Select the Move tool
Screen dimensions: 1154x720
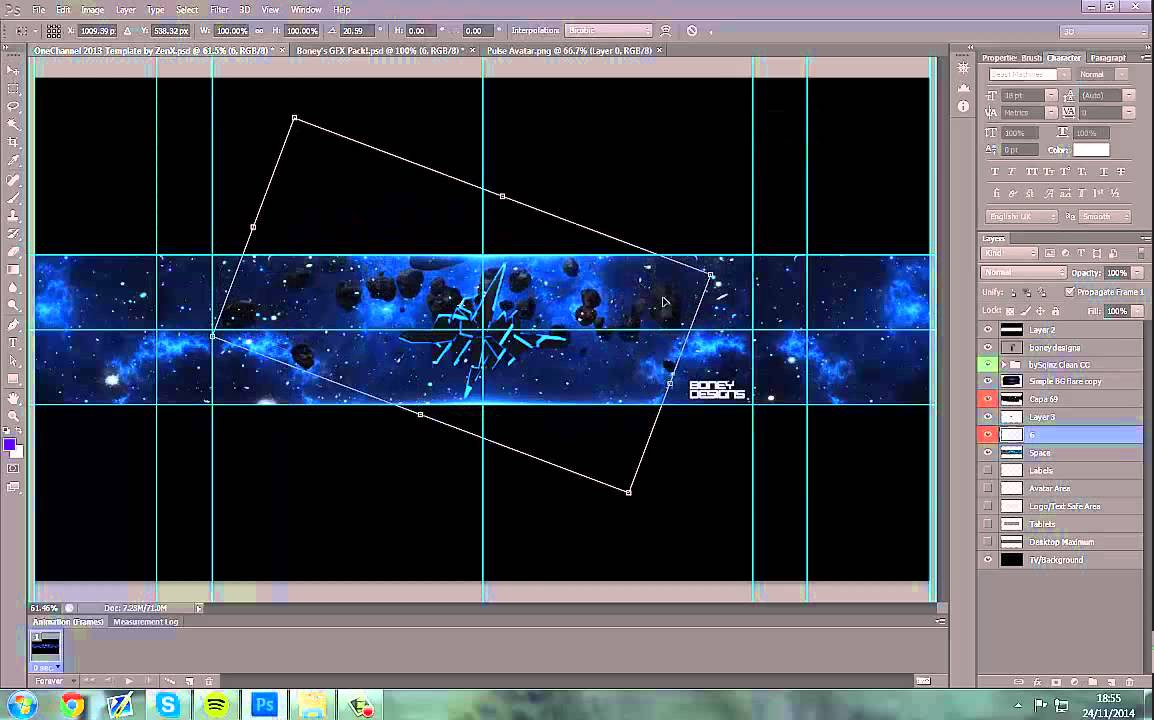pos(13,70)
